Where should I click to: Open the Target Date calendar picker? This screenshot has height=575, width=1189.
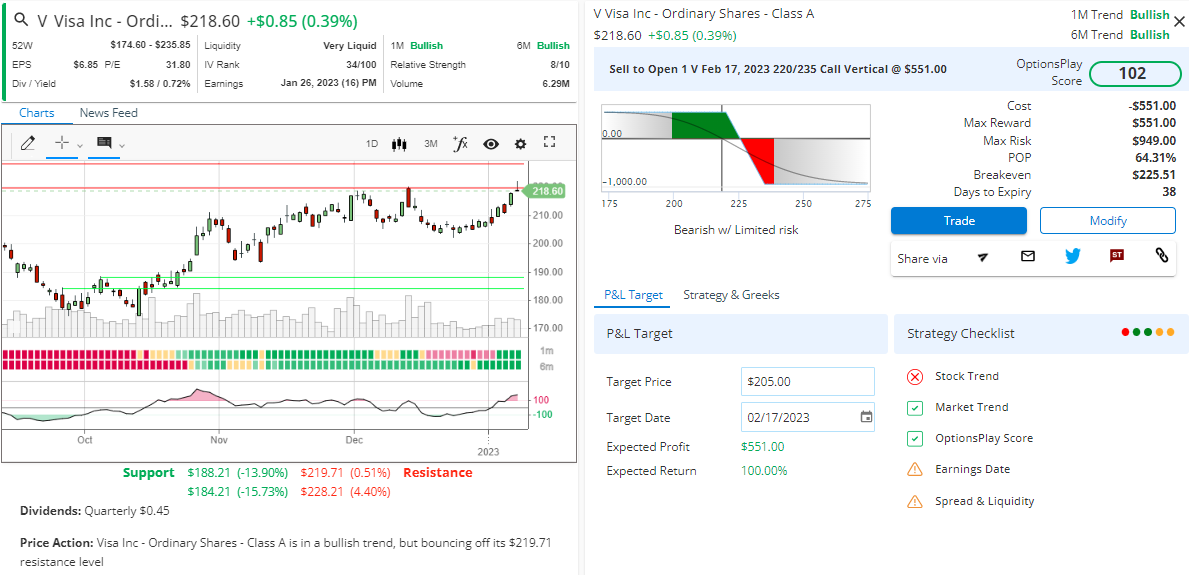[866, 416]
